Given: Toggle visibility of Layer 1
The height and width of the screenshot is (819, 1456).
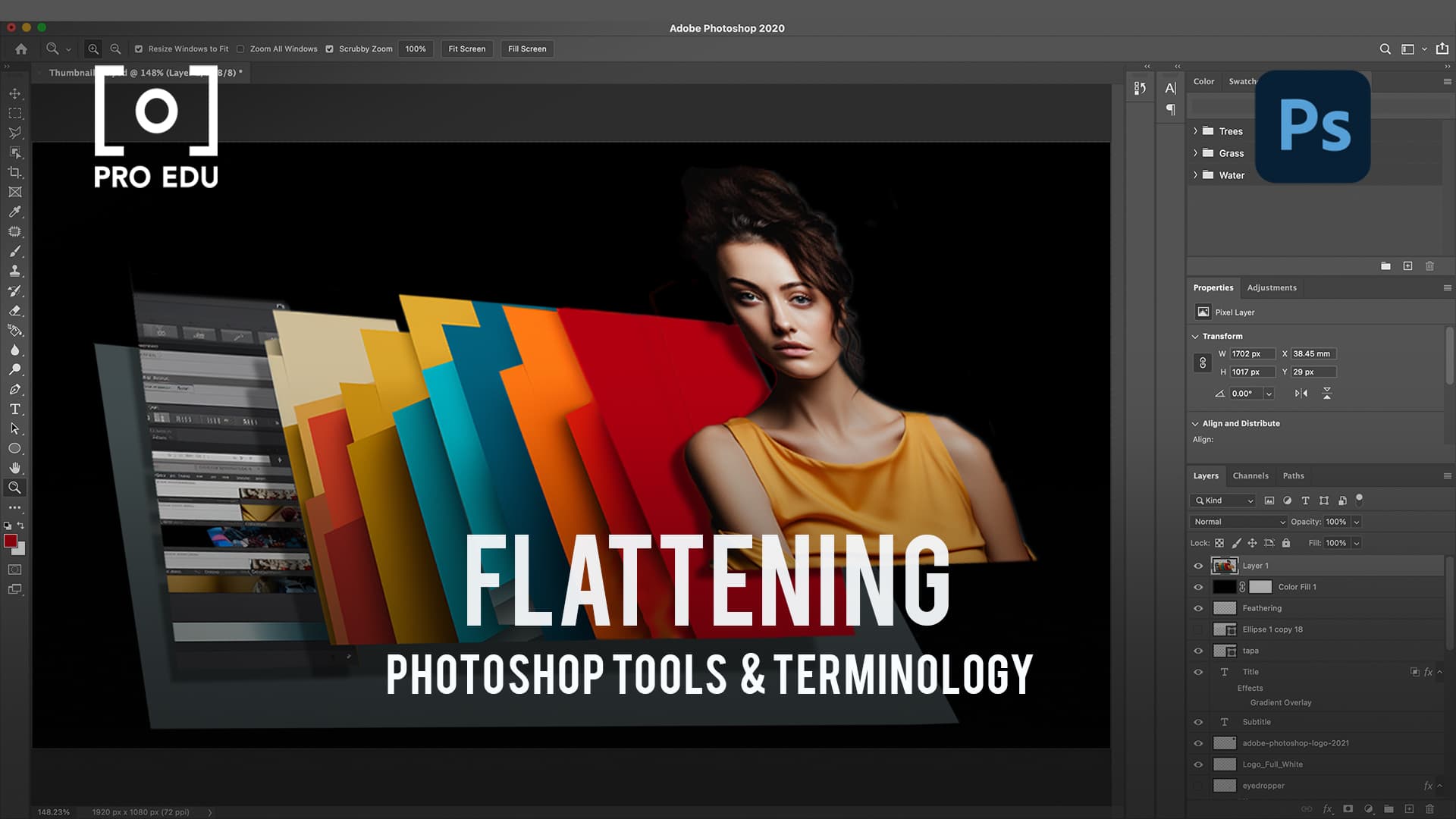Looking at the screenshot, I should pos(1199,565).
